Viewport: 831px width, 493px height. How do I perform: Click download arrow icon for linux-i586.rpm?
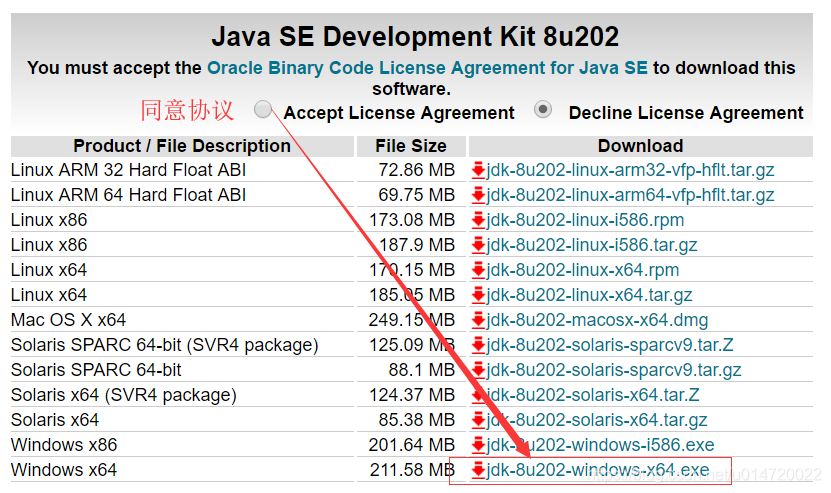pyautogui.click(x=479, y=220)
